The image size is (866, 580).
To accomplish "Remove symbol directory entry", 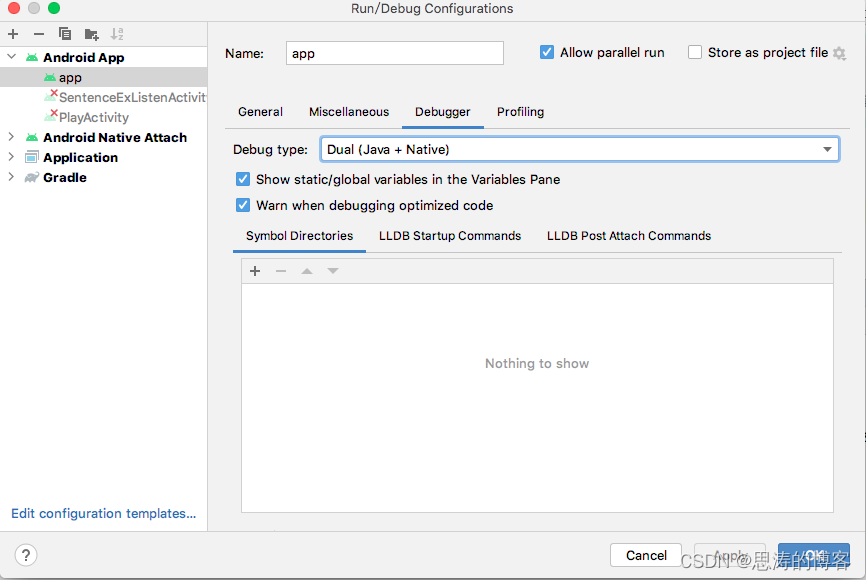I will pyautogui.click(x=281, y=271).
